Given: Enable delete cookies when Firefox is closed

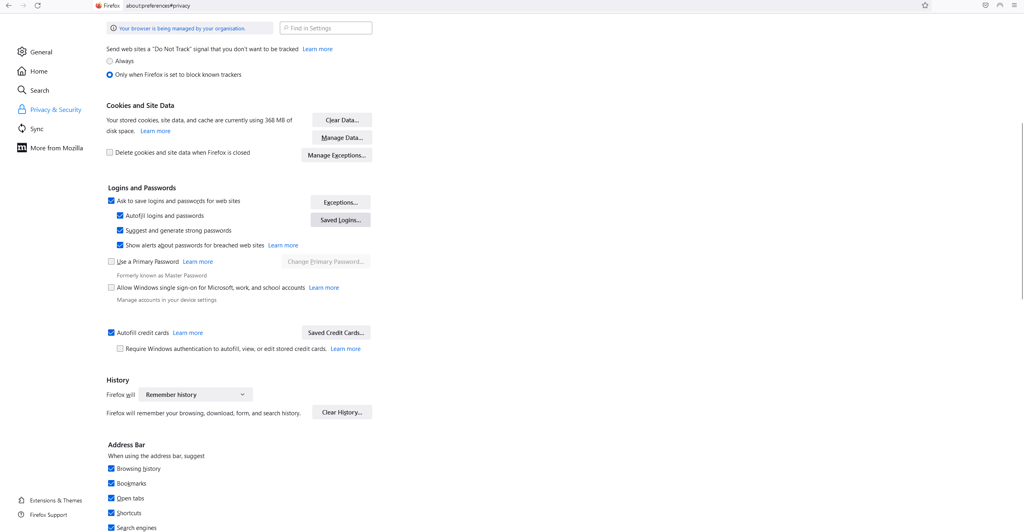Looking at the screenshot, I should 110,153.
